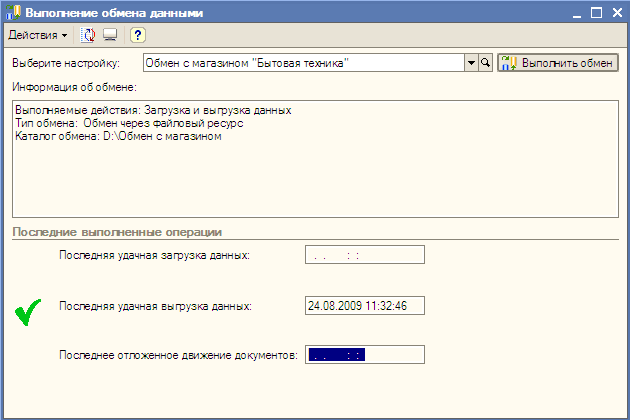The height and width of the screenshot is (420, 630).
Task: Open the Действия menu
Action: click(37, 35)
